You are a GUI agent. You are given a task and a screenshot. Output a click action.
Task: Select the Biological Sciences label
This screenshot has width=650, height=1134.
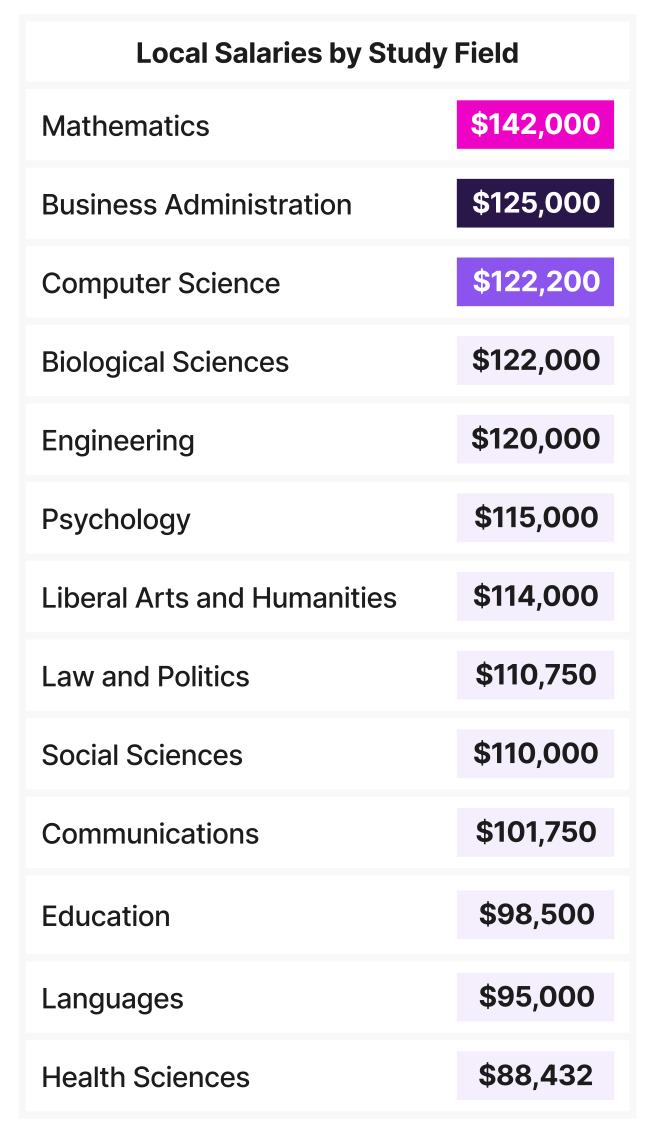(x=165, y=362)
